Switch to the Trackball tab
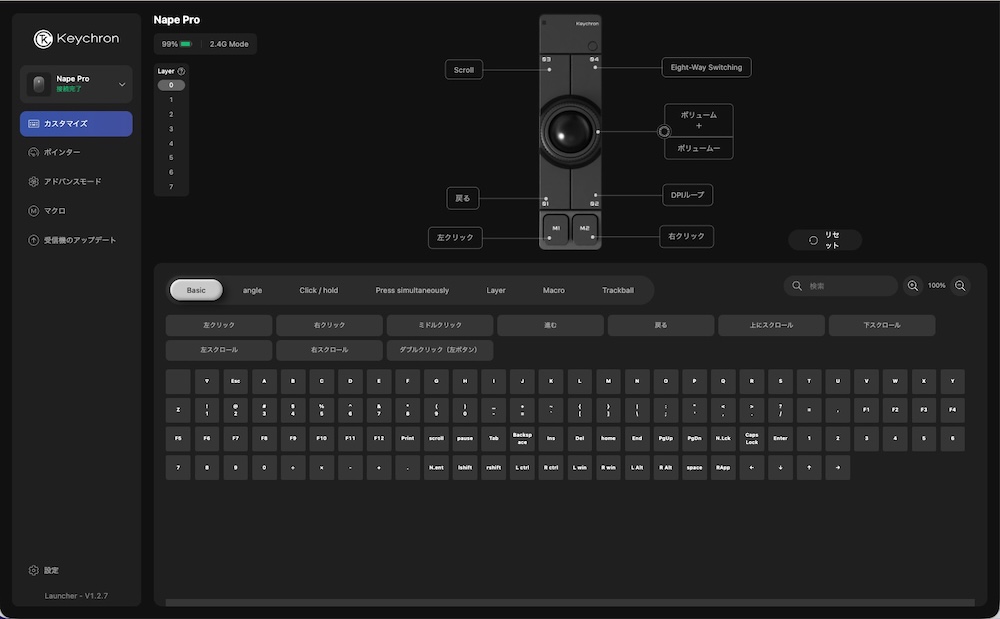This screenshot has width=1000, height=619. coord(618,290)
